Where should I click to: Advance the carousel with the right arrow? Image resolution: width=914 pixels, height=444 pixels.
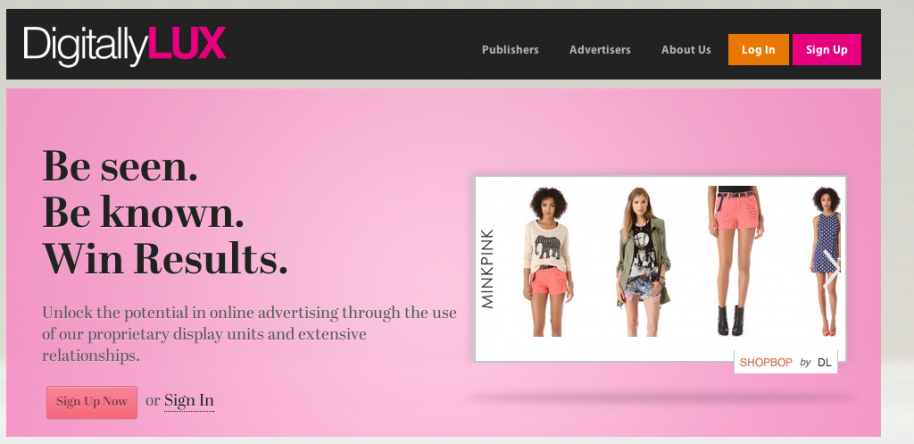(x=831, y=271)
